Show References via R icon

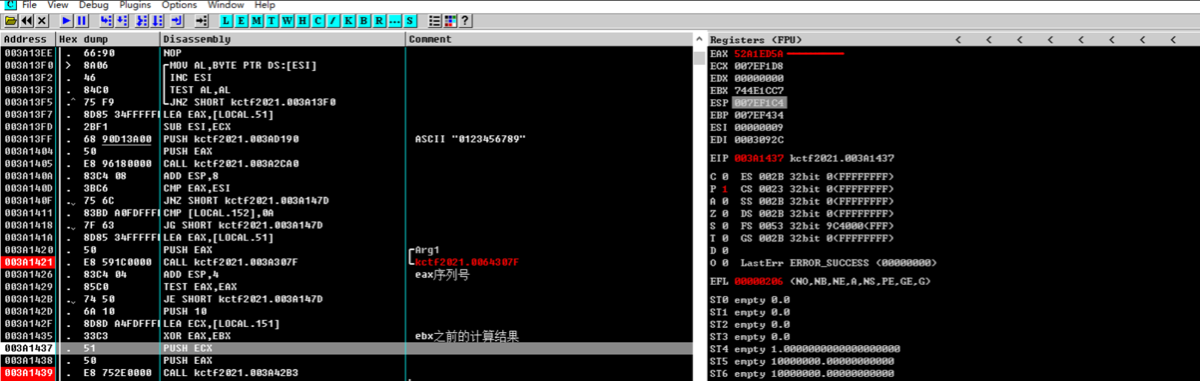[378, 20]
